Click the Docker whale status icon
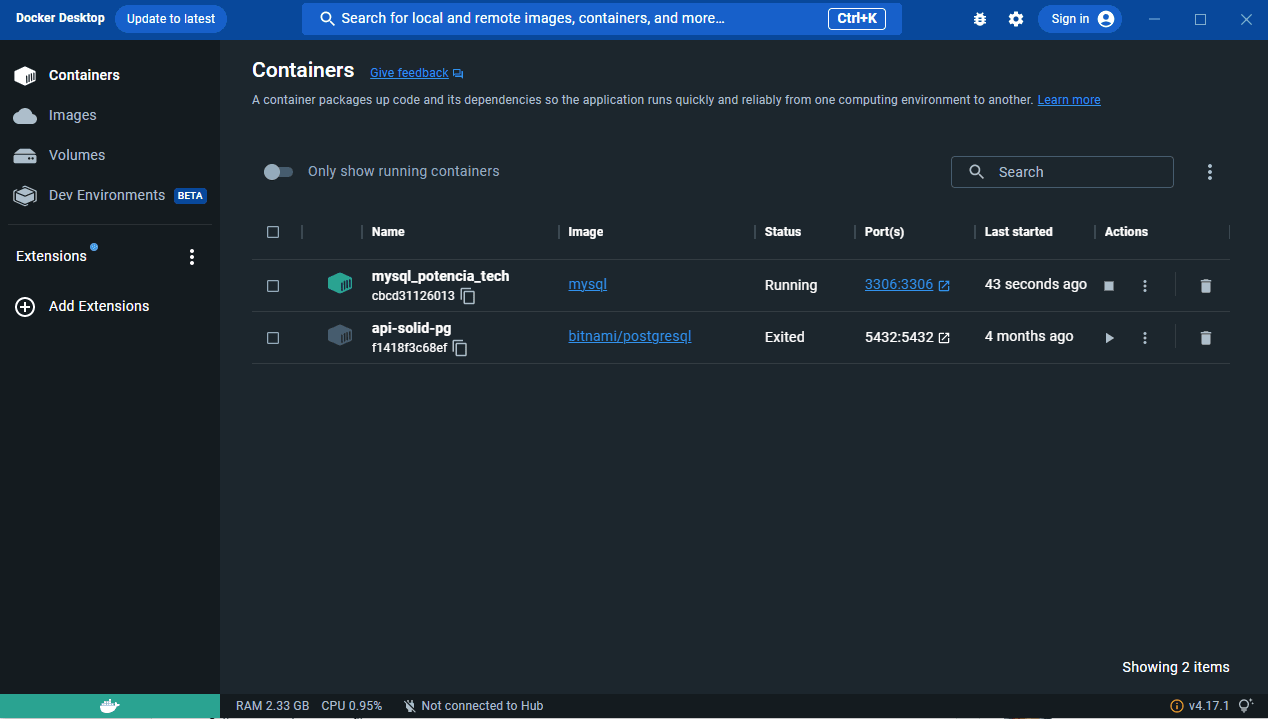 [110, 706]
